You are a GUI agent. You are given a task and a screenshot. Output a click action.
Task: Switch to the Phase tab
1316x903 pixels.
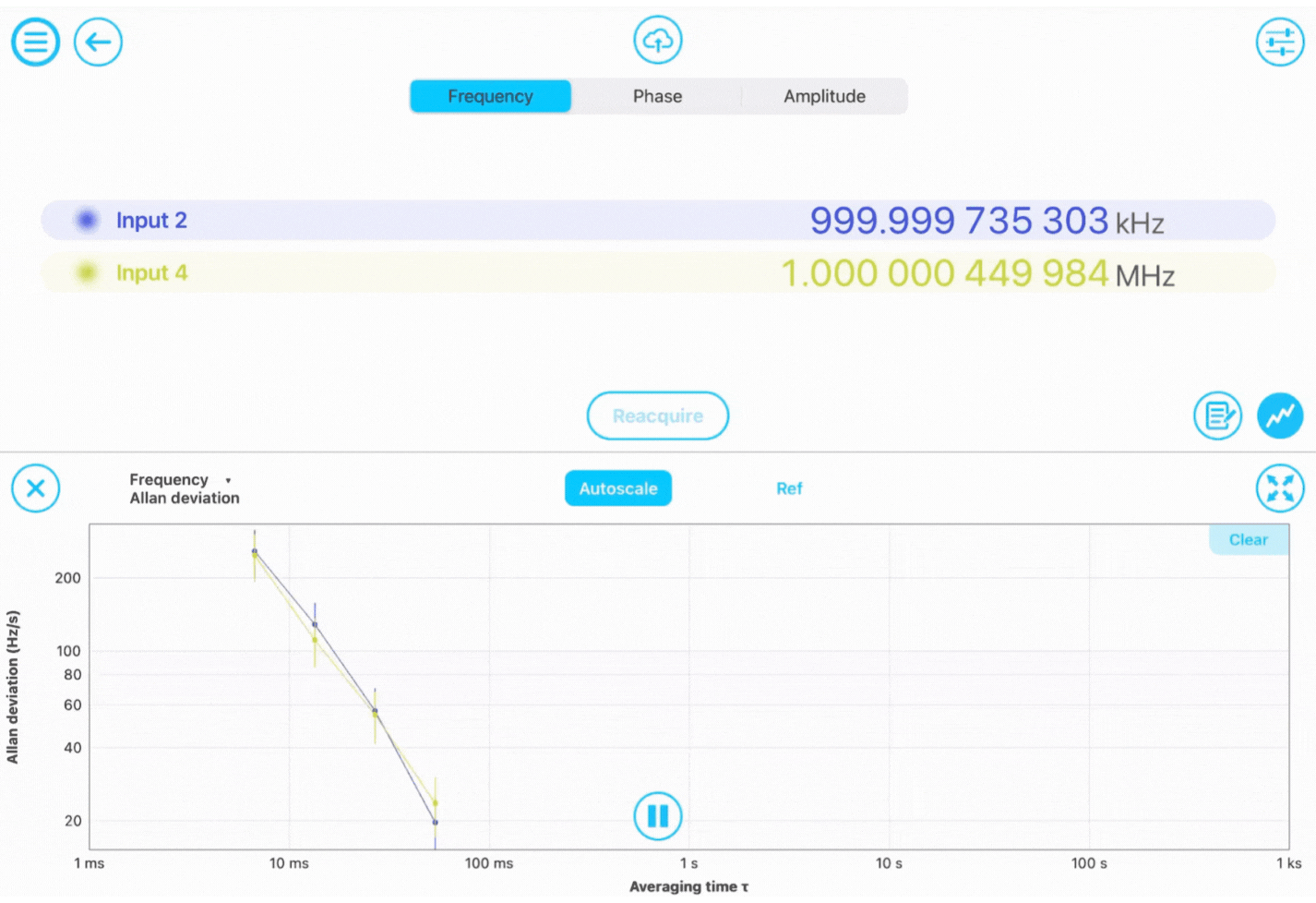point(657,96)
